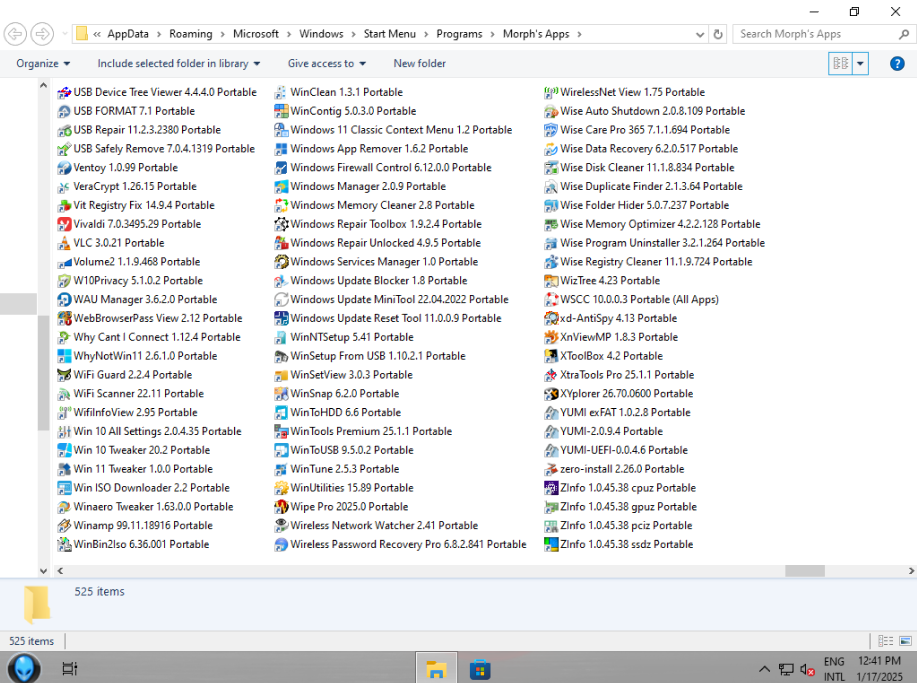This screenshot has width=917, height=683.
Task: Click the zero-install 2.26.0 Portable icon
Action: coord(551,469)
